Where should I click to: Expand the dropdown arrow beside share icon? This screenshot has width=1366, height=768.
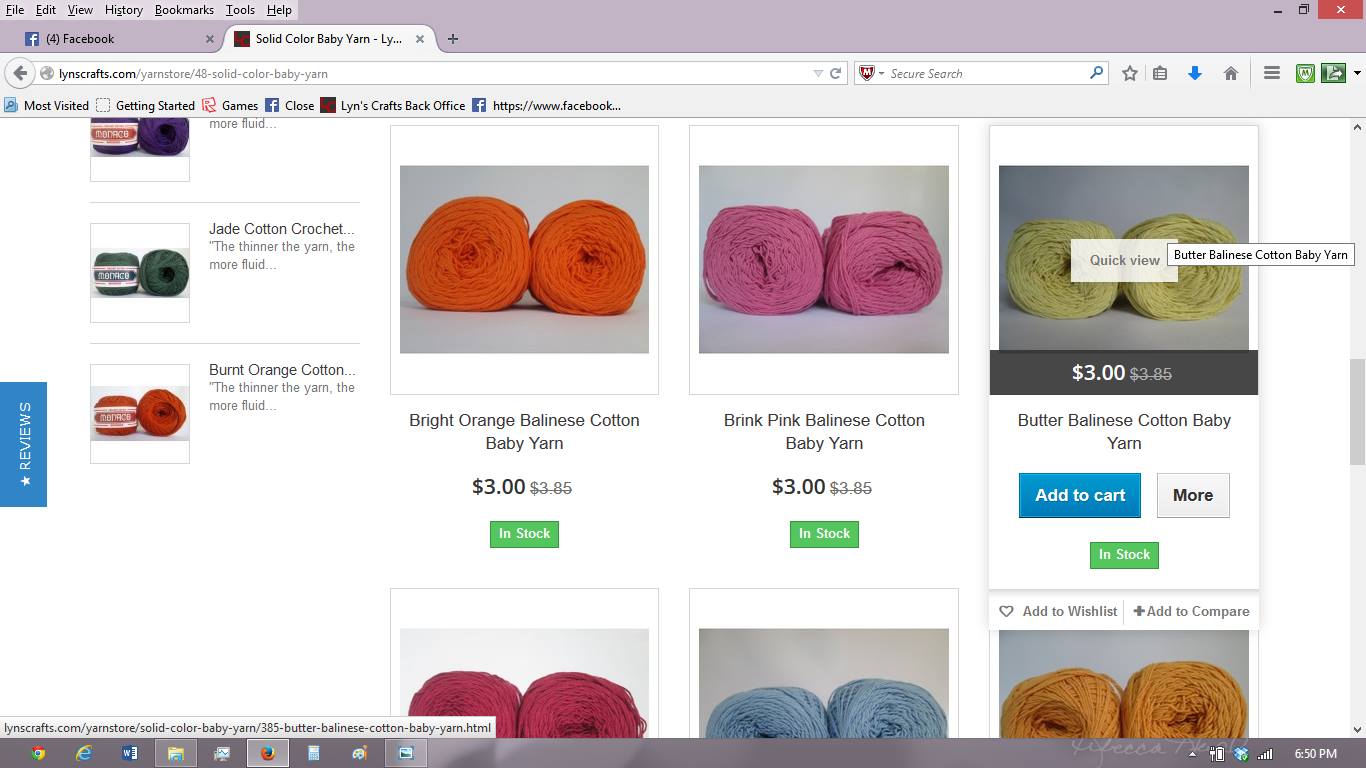point(1356,73)
